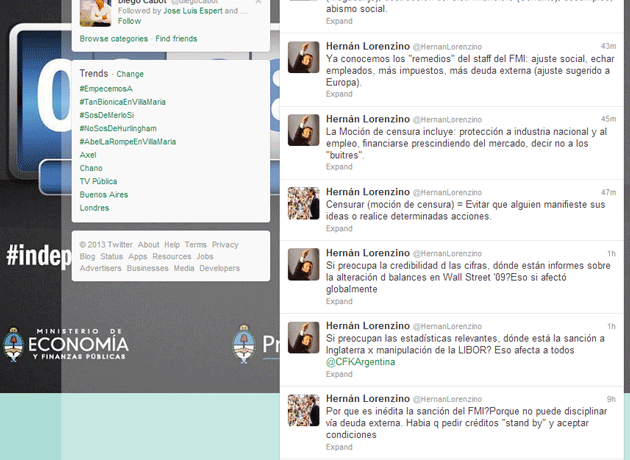Open the #AbelLaRompeEnVillaMaria trend
Viewport: 630px width, 460px height.
128,142
